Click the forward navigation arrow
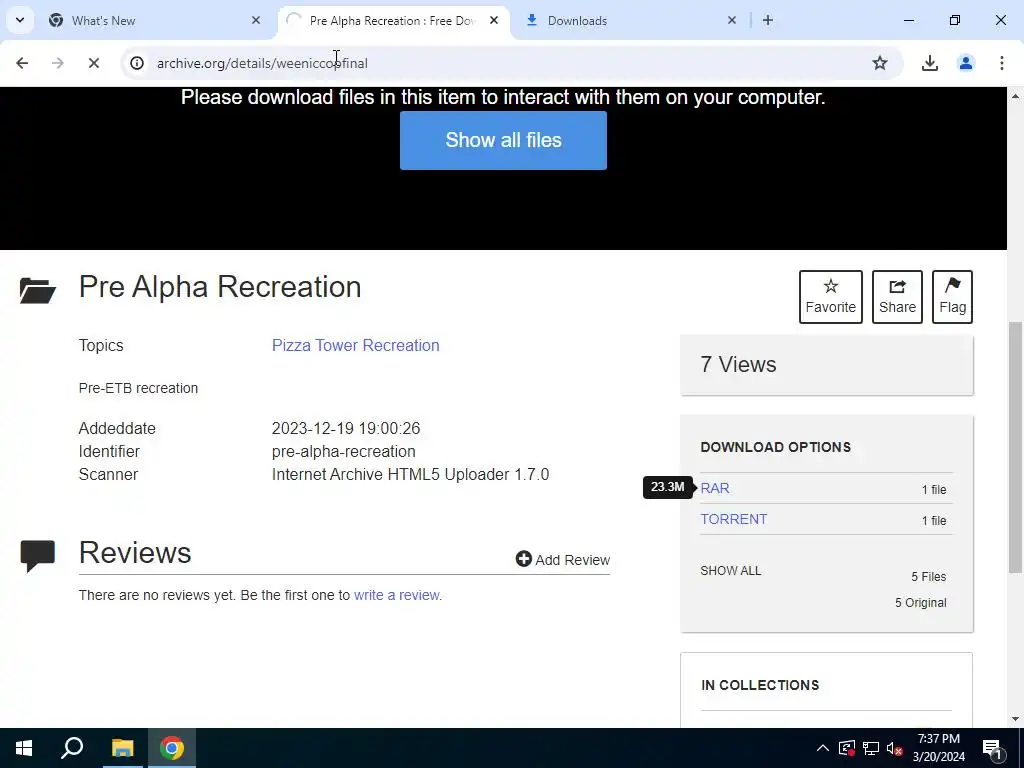Viewport: 1024px width, 768px height. click(58, 63)
